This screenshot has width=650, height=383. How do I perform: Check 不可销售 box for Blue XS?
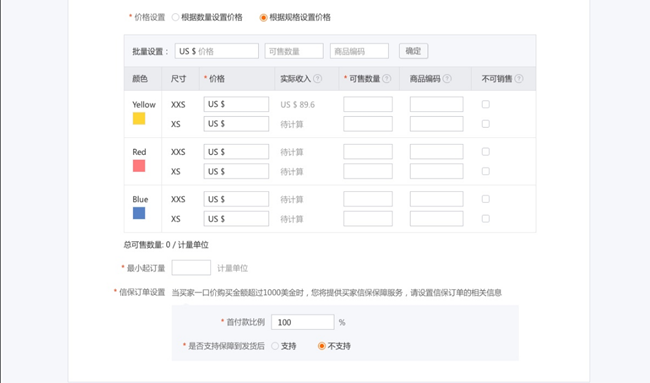(485, 218)
